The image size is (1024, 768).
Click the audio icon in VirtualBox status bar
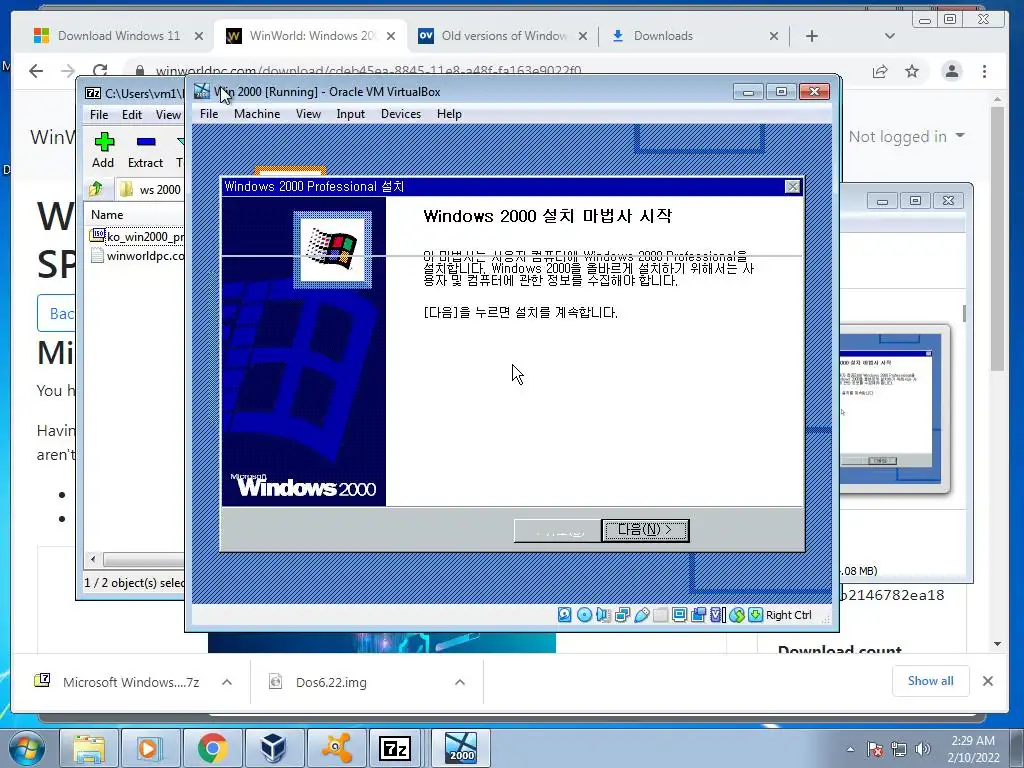click(x=603, y=615)
